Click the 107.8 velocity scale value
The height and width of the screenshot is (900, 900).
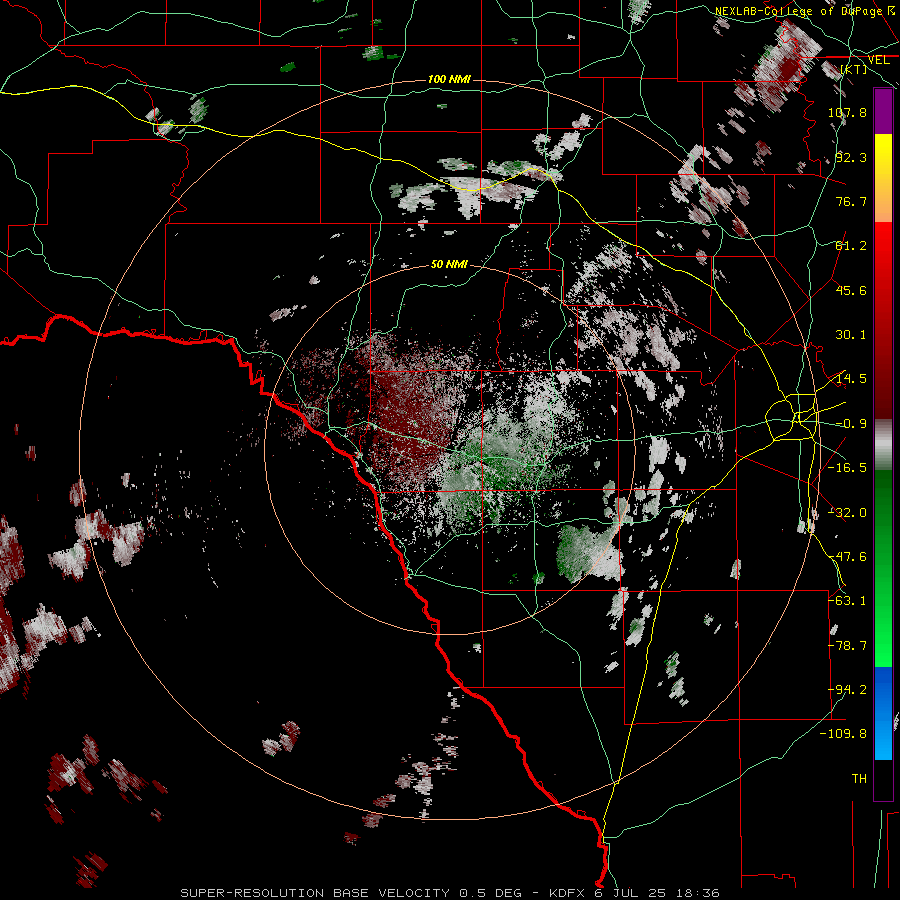tap(847, 112)
